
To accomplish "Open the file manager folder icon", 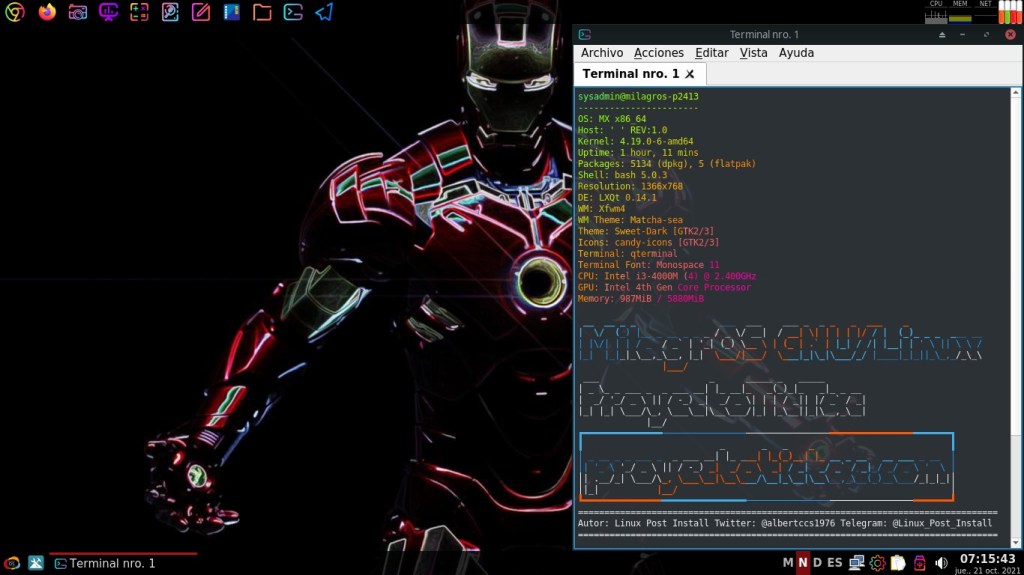I will [262, 13].
